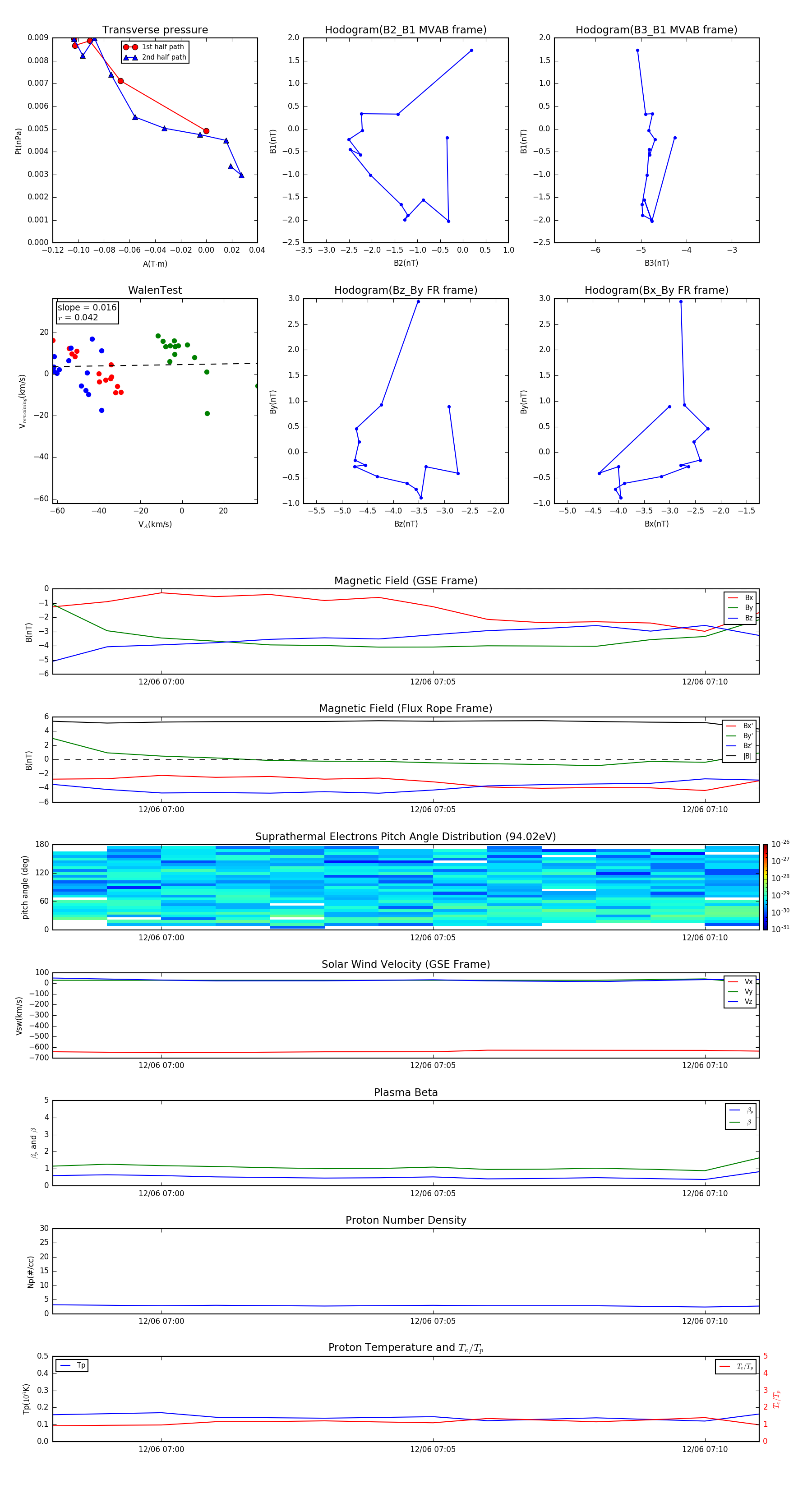Select 'Bz' legend entry in GSE magnetic field
This screenshot has height=1489, width=812.
click(x=740, y=618)
